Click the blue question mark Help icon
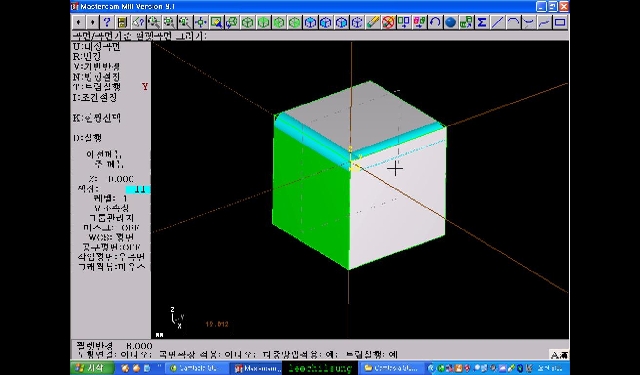This screenshot has width=640, height=375. click(x=107, y=22)
